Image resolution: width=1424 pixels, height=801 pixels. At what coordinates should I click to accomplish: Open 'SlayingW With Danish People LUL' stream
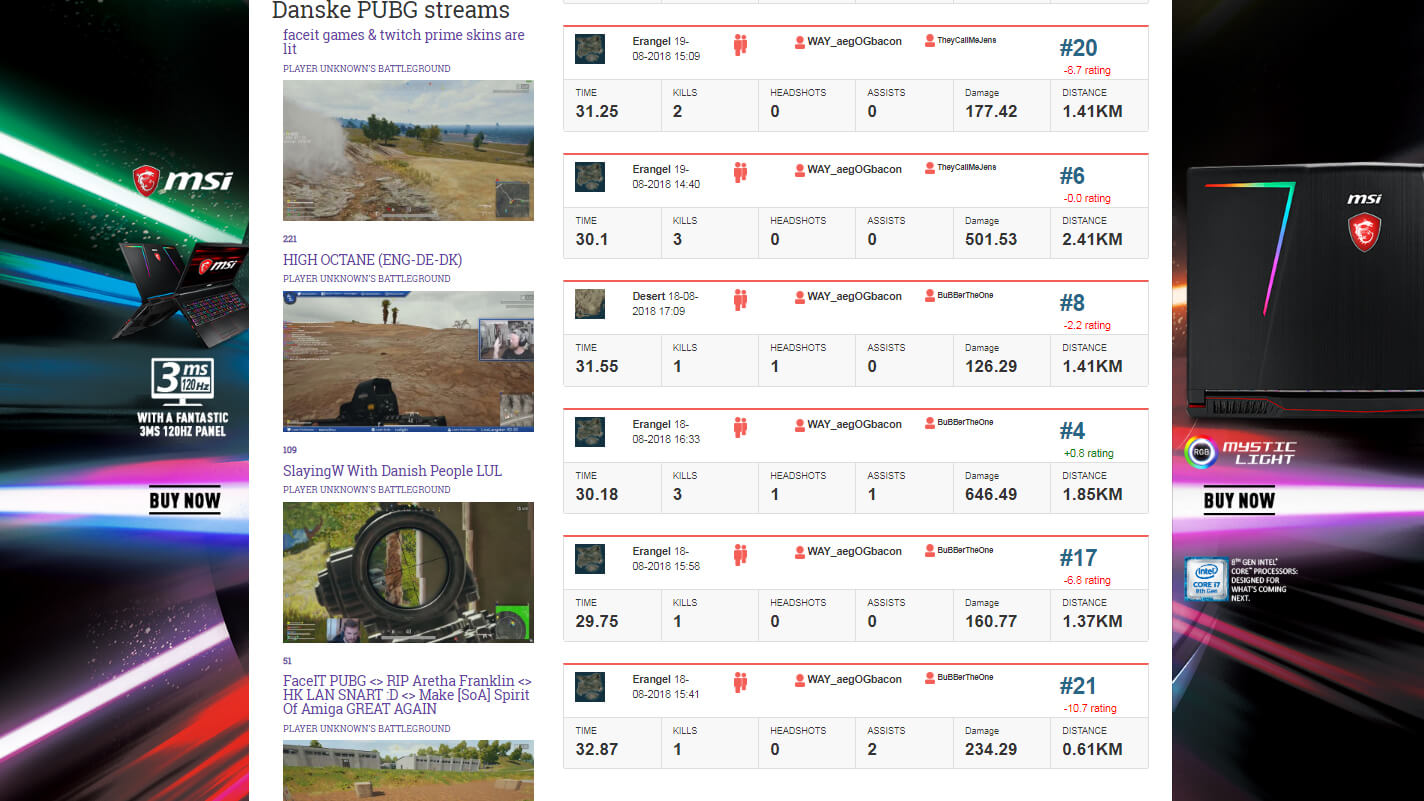[x=392, y=471]
